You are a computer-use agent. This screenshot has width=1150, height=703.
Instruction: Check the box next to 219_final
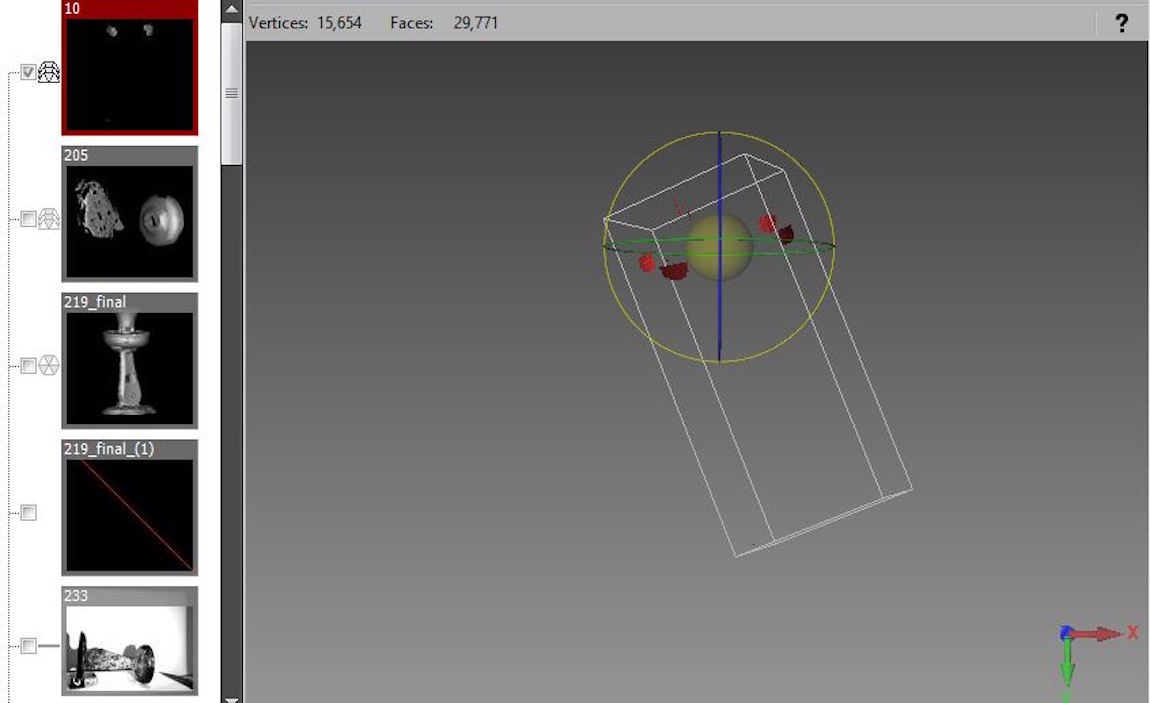28,366
